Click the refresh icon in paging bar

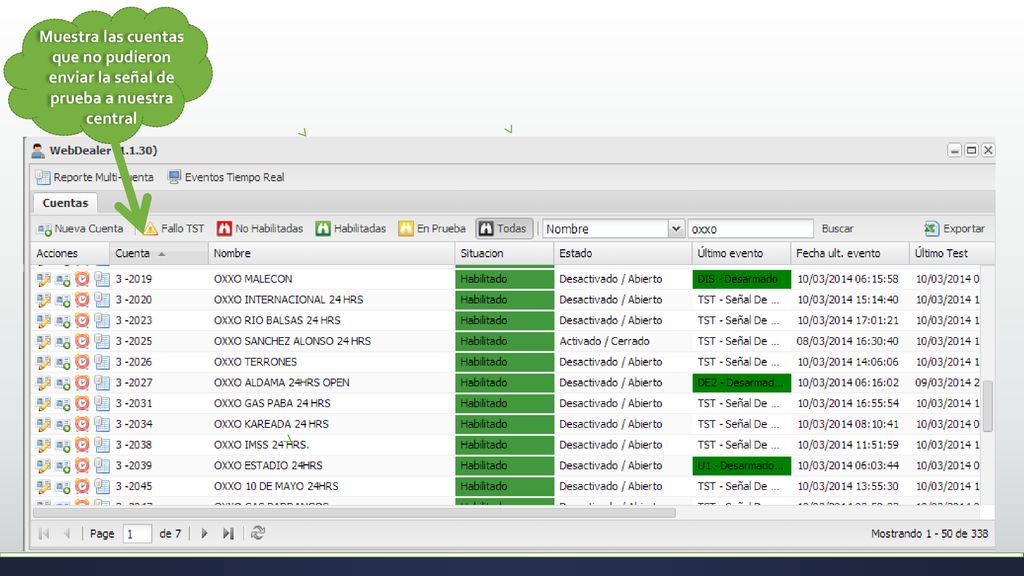click(258, 533)
